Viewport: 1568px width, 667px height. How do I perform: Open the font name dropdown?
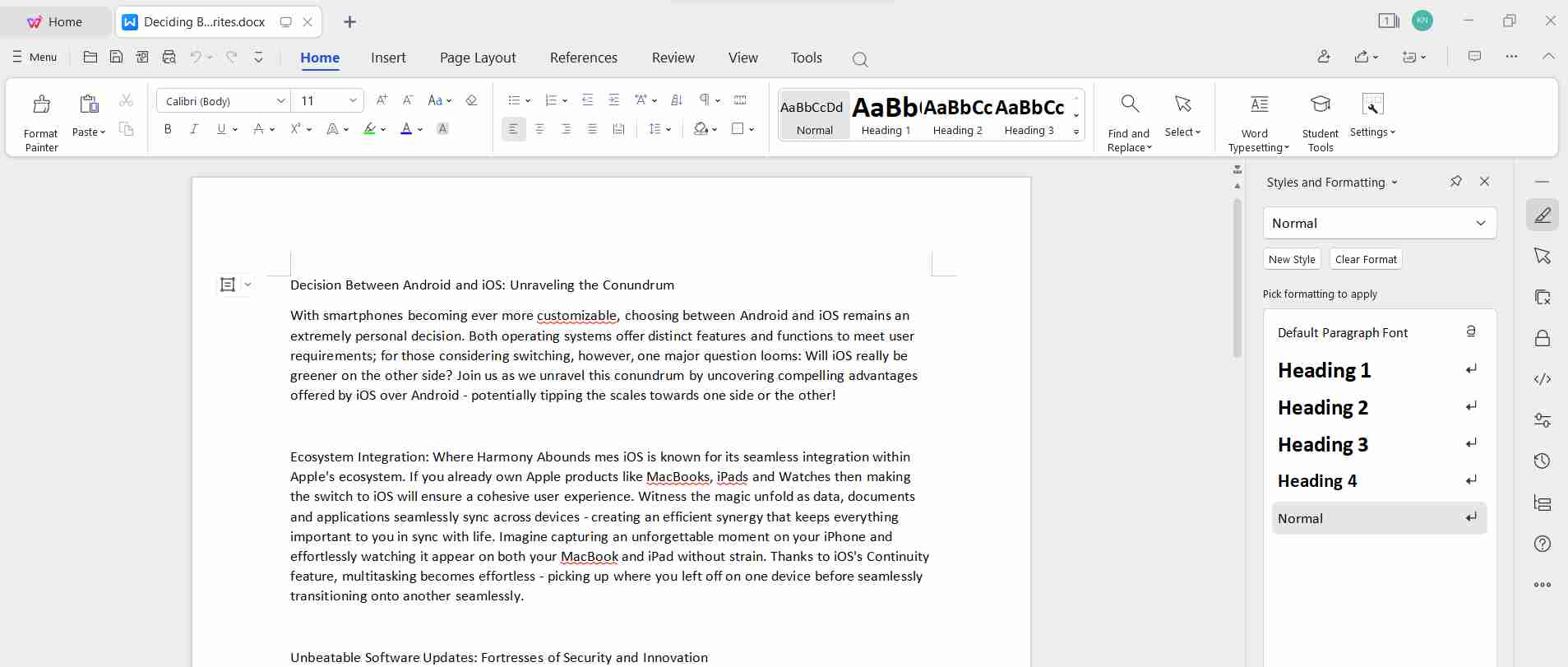[x=281, y=100]
